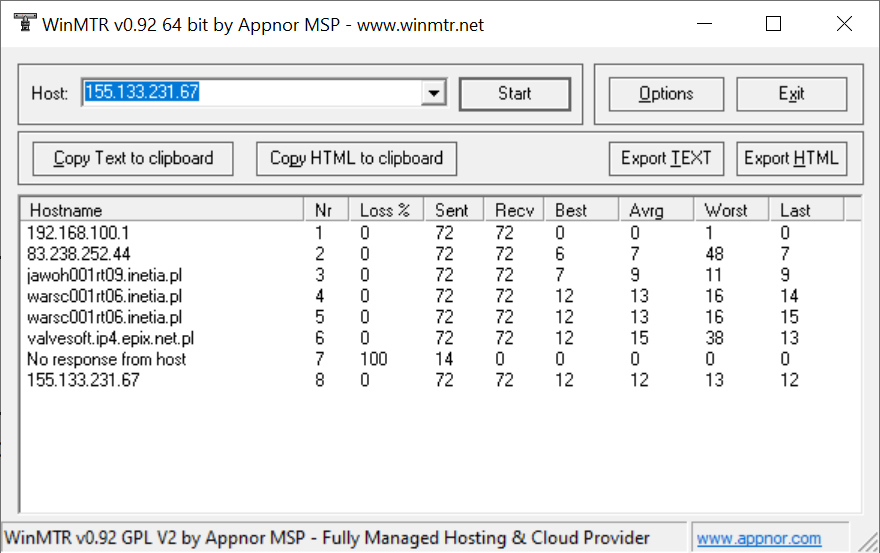Click Copy HTML to clipboard
This screenshot has width=880, height=553.
pos(356,159)
